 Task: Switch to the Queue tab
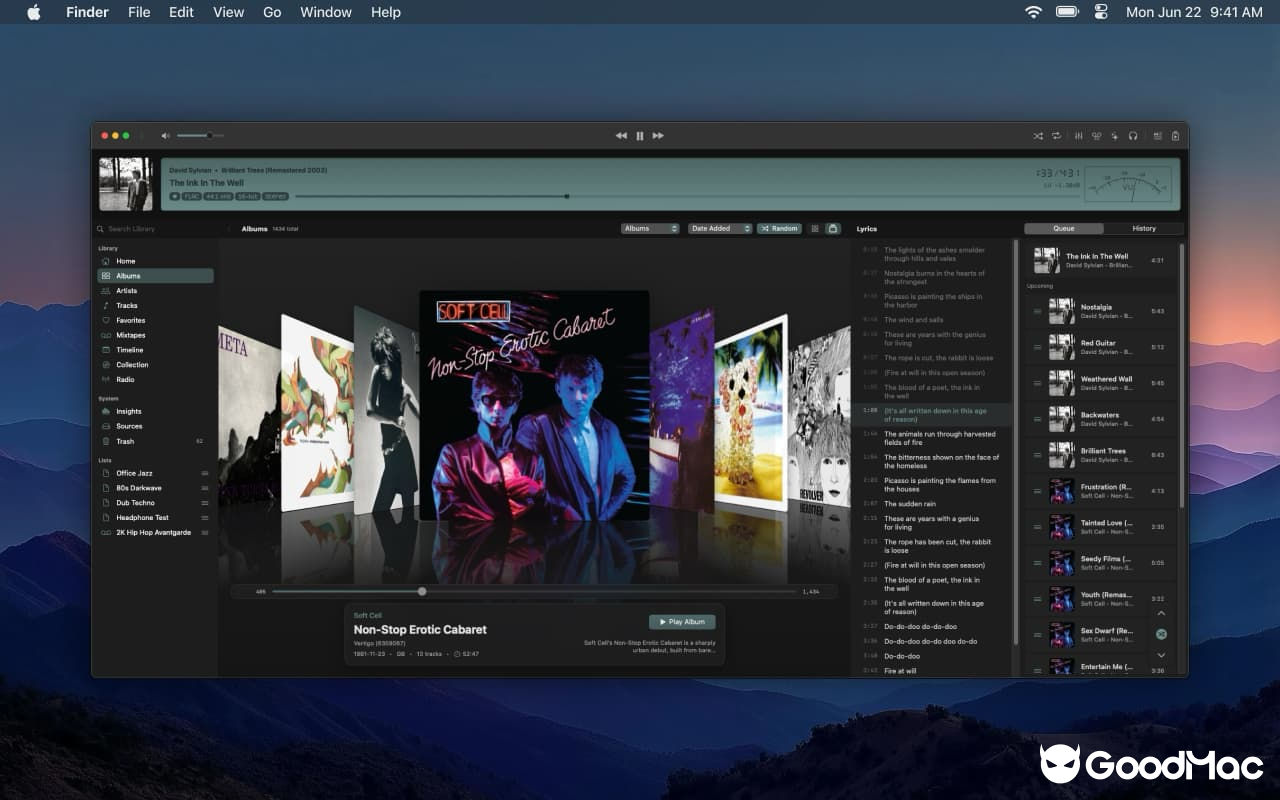[x=1064, y=229]
